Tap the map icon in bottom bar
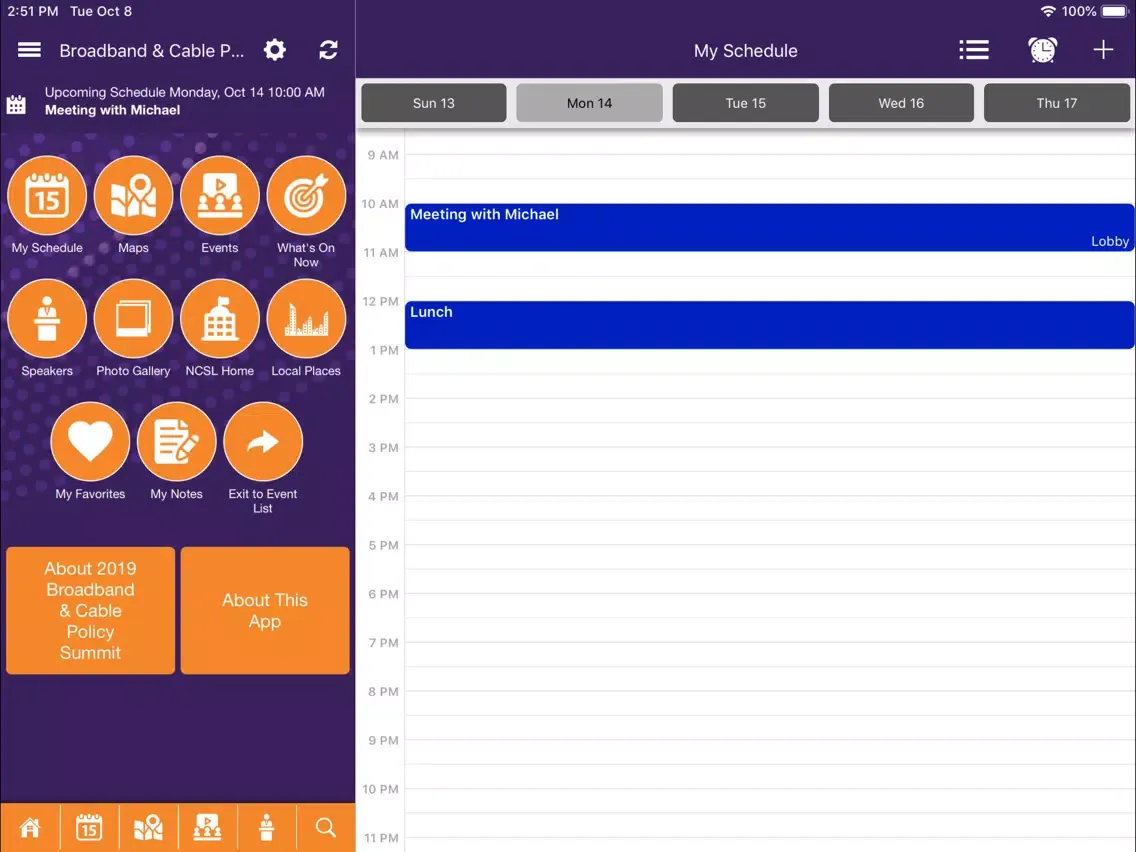1136x852 pixels. tap(149, 827)
